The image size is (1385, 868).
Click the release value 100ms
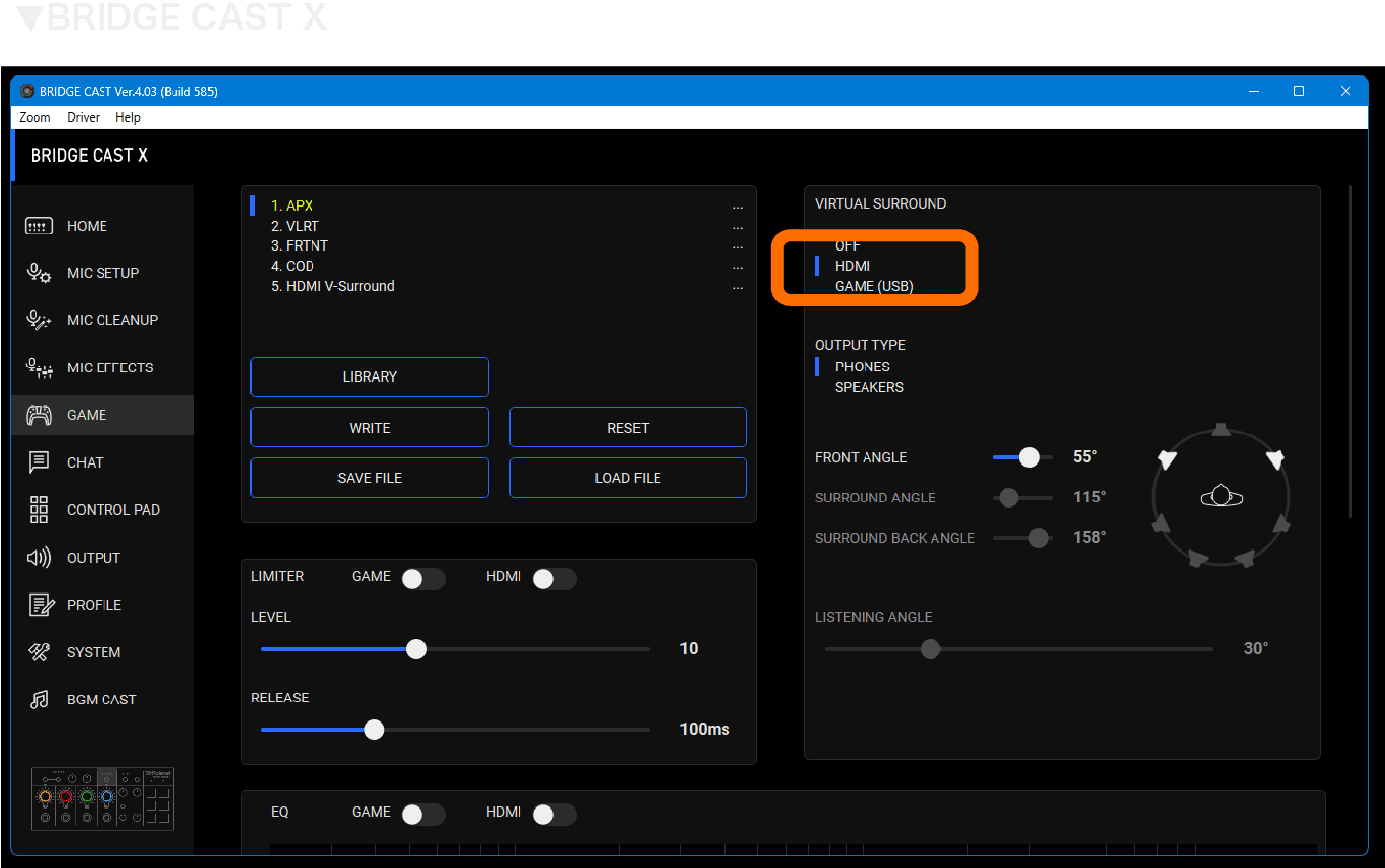[705, 729]
